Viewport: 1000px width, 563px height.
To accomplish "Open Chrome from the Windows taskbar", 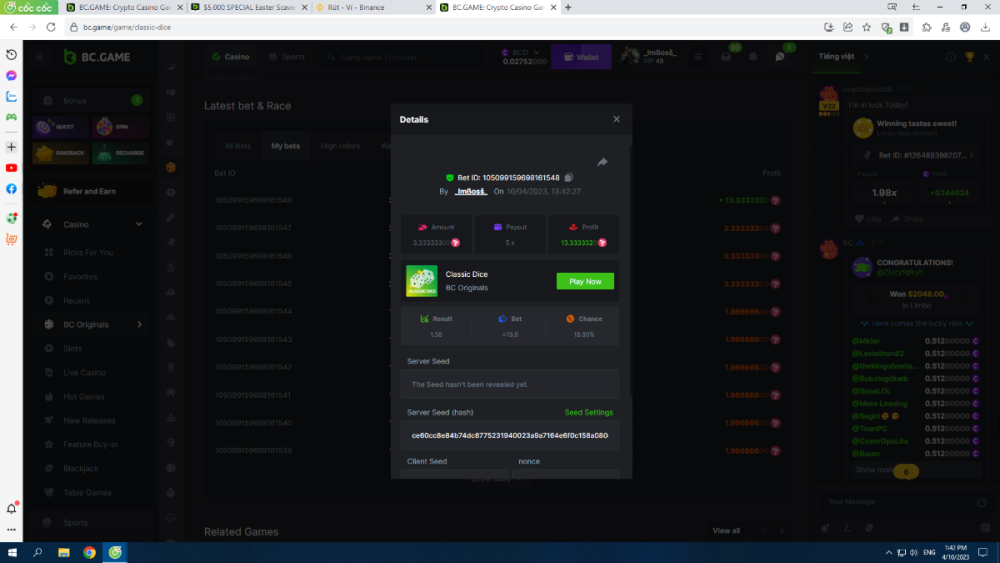I will (89, 552).
